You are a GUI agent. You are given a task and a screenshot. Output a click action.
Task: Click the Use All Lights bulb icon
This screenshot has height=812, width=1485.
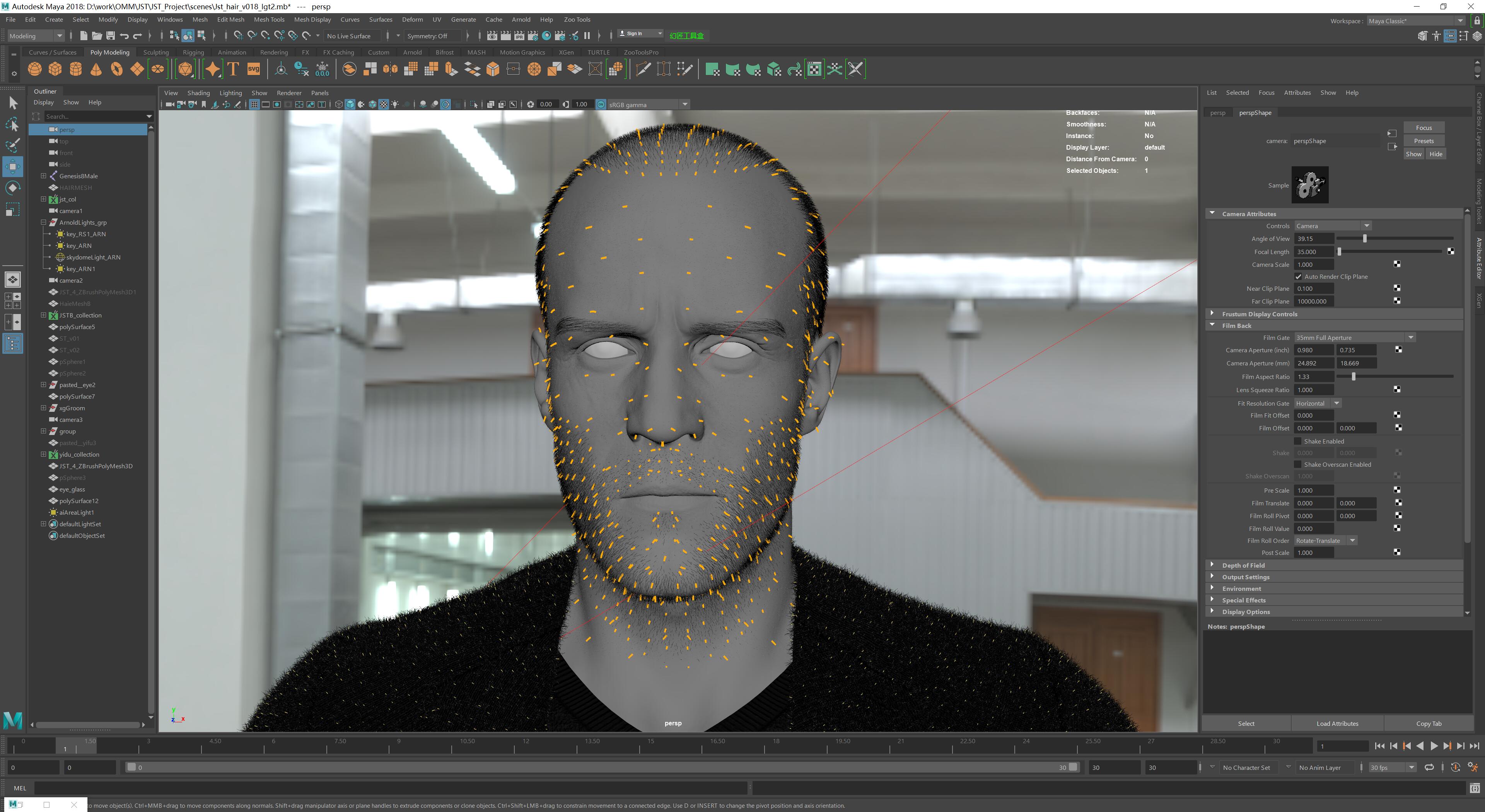click(395, 104)
